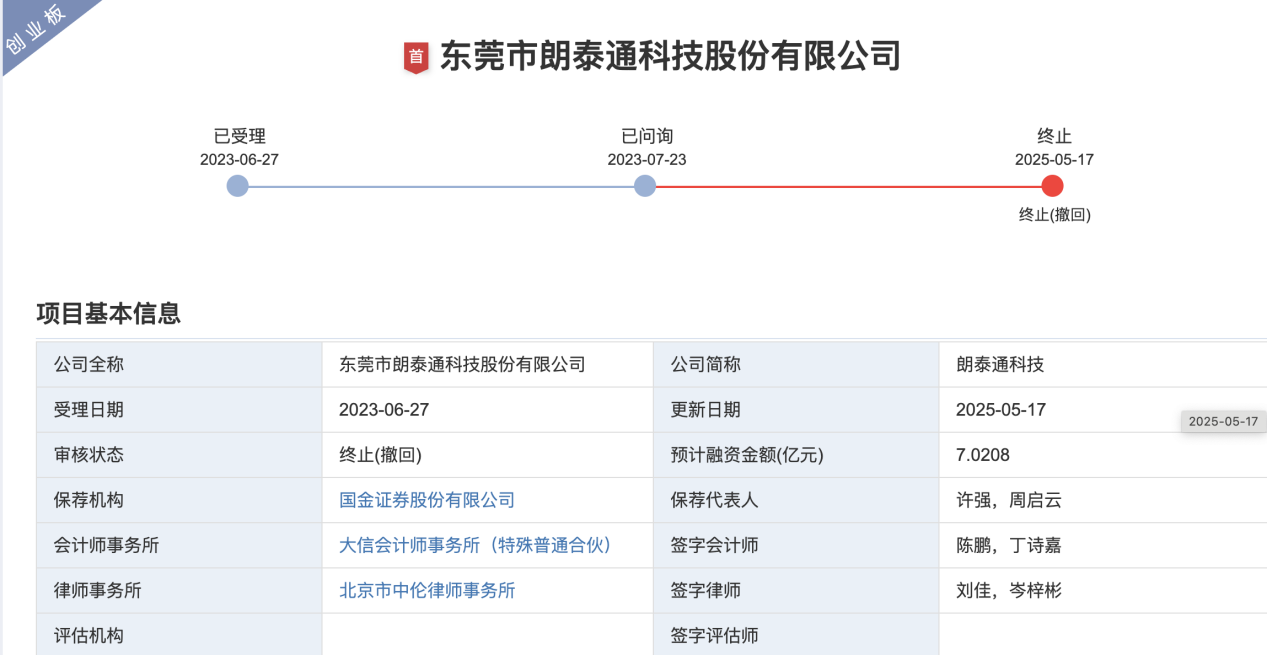Click the grey 2025-05-17 tooltip

click(x=1223, y=421)
